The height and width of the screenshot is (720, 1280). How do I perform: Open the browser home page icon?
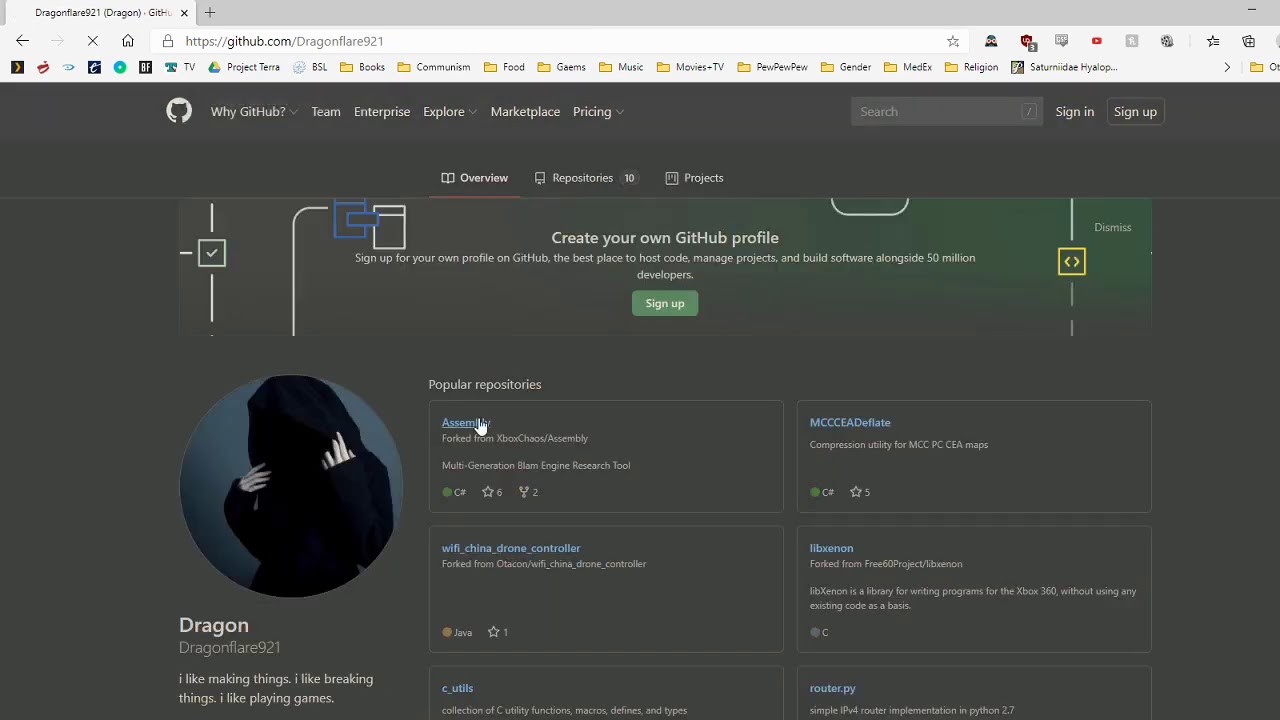click(128, 41)
